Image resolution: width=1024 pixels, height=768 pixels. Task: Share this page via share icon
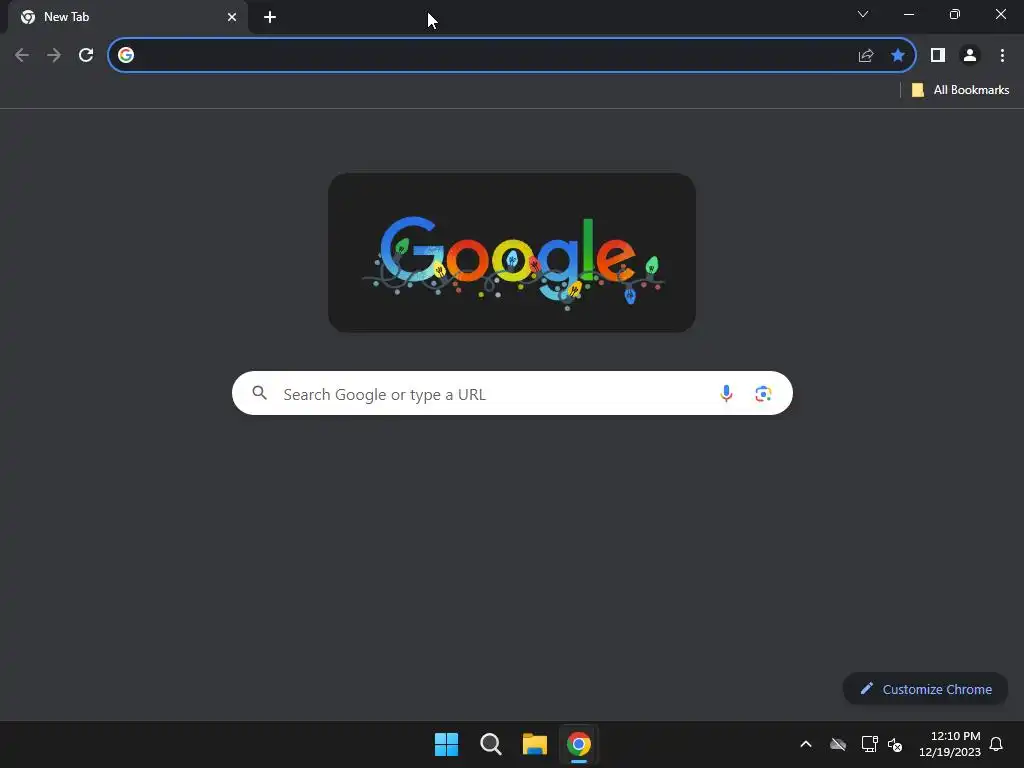[866, 56]
